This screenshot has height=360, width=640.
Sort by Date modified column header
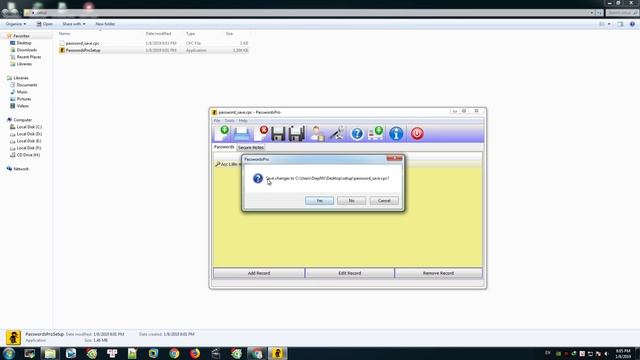coord(158,33)
